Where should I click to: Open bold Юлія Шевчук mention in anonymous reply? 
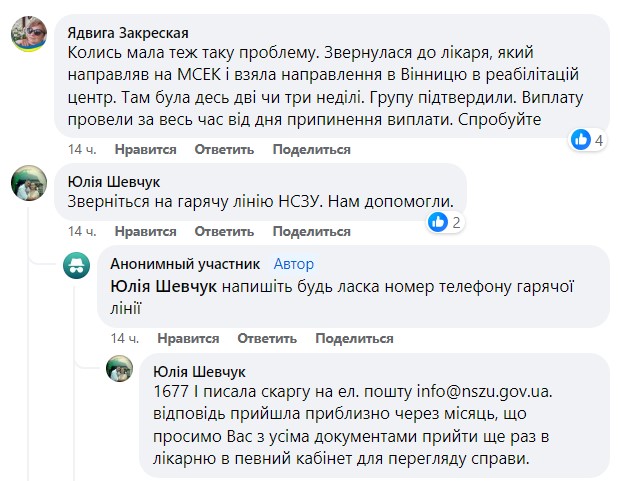163,286
